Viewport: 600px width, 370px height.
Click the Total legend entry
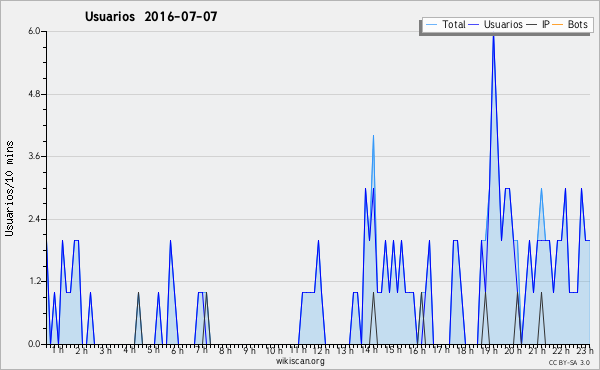445,24
